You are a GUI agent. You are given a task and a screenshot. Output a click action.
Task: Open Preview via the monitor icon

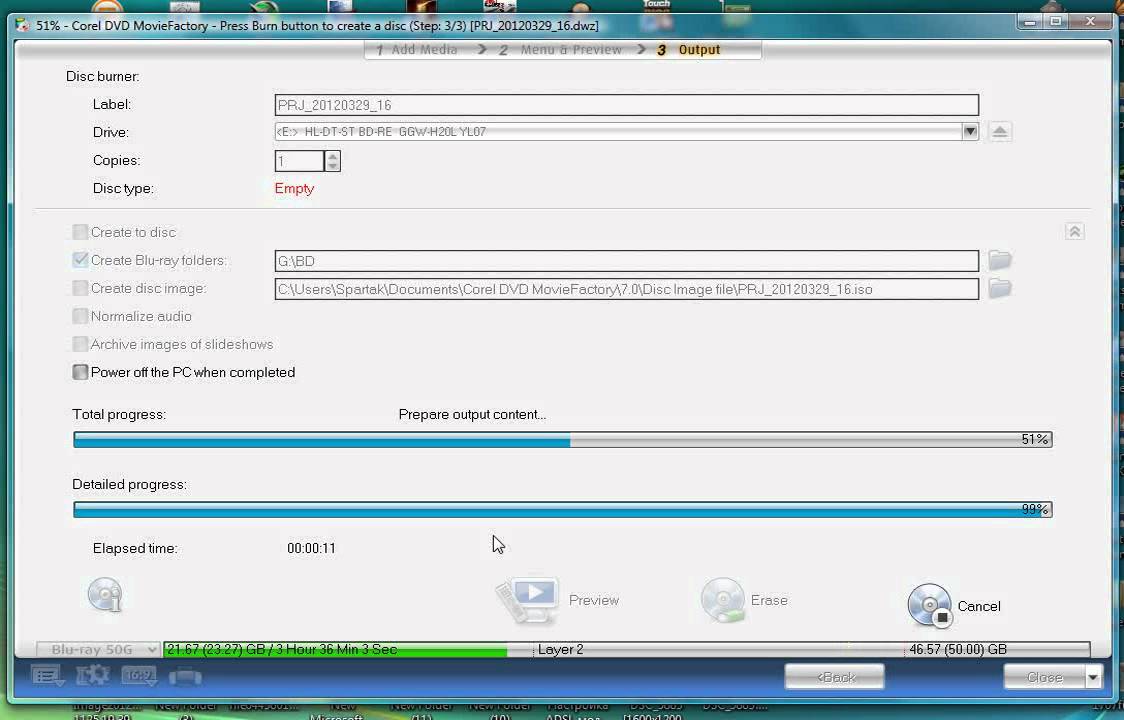point(527,600)
